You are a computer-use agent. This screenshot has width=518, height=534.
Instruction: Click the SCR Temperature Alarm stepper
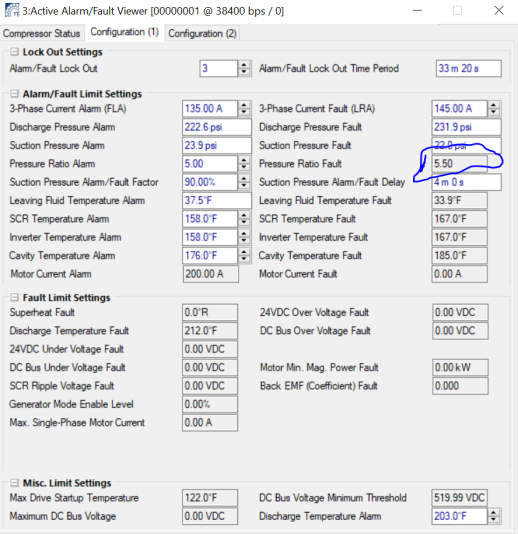pyautogui.click(x=244, y=219)
